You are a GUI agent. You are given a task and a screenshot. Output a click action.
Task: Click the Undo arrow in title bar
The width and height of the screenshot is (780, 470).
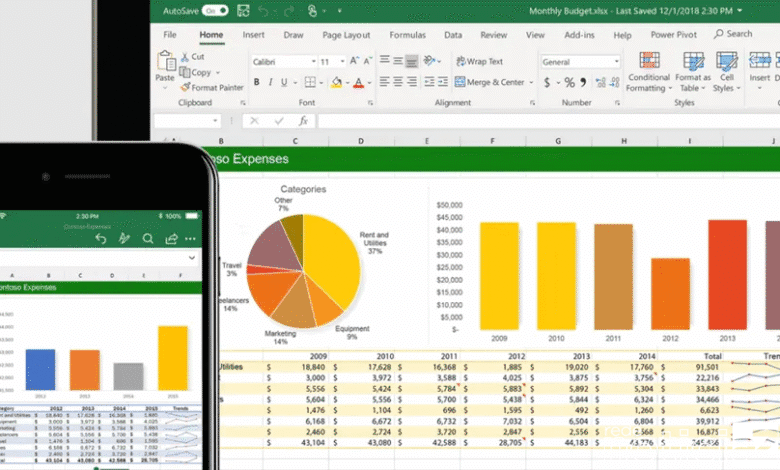(264, 11)
